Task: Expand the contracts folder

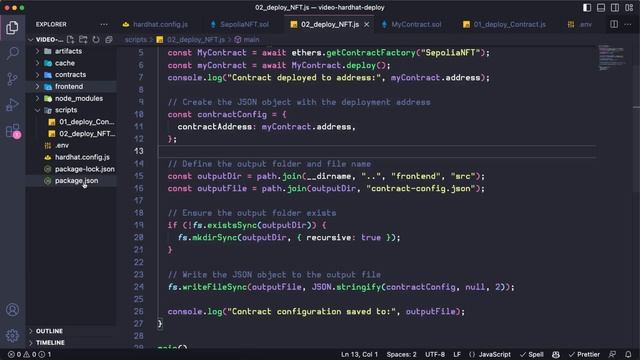Action: 72,75
